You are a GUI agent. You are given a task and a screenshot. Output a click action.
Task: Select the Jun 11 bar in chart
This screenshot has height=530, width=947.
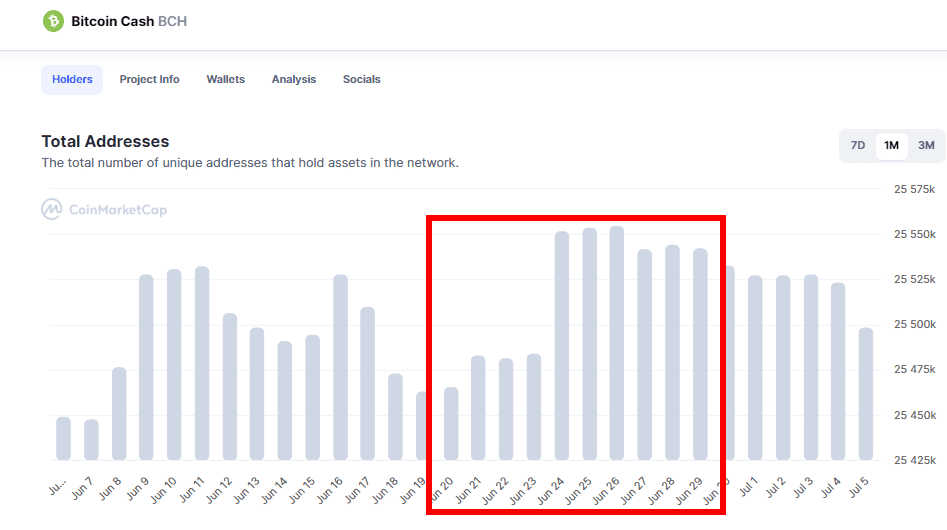pos(202,363)
